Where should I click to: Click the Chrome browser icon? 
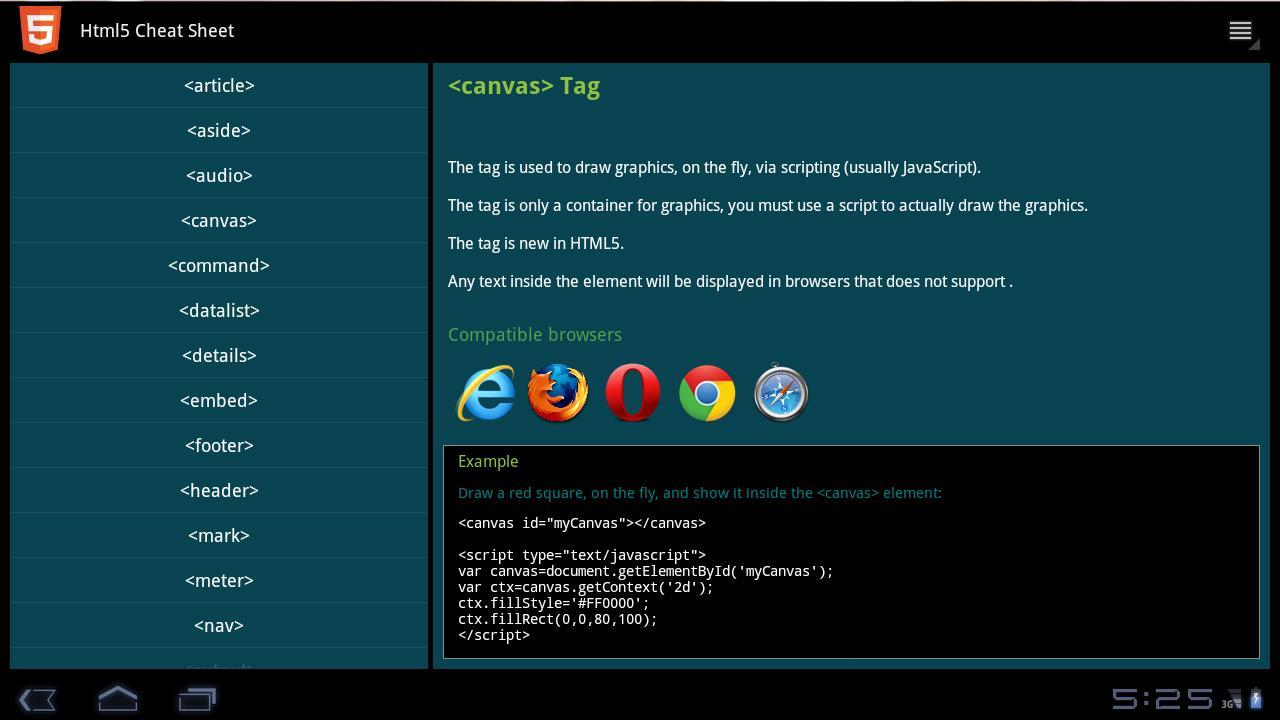pyautogui.click(x=706, y=393)
